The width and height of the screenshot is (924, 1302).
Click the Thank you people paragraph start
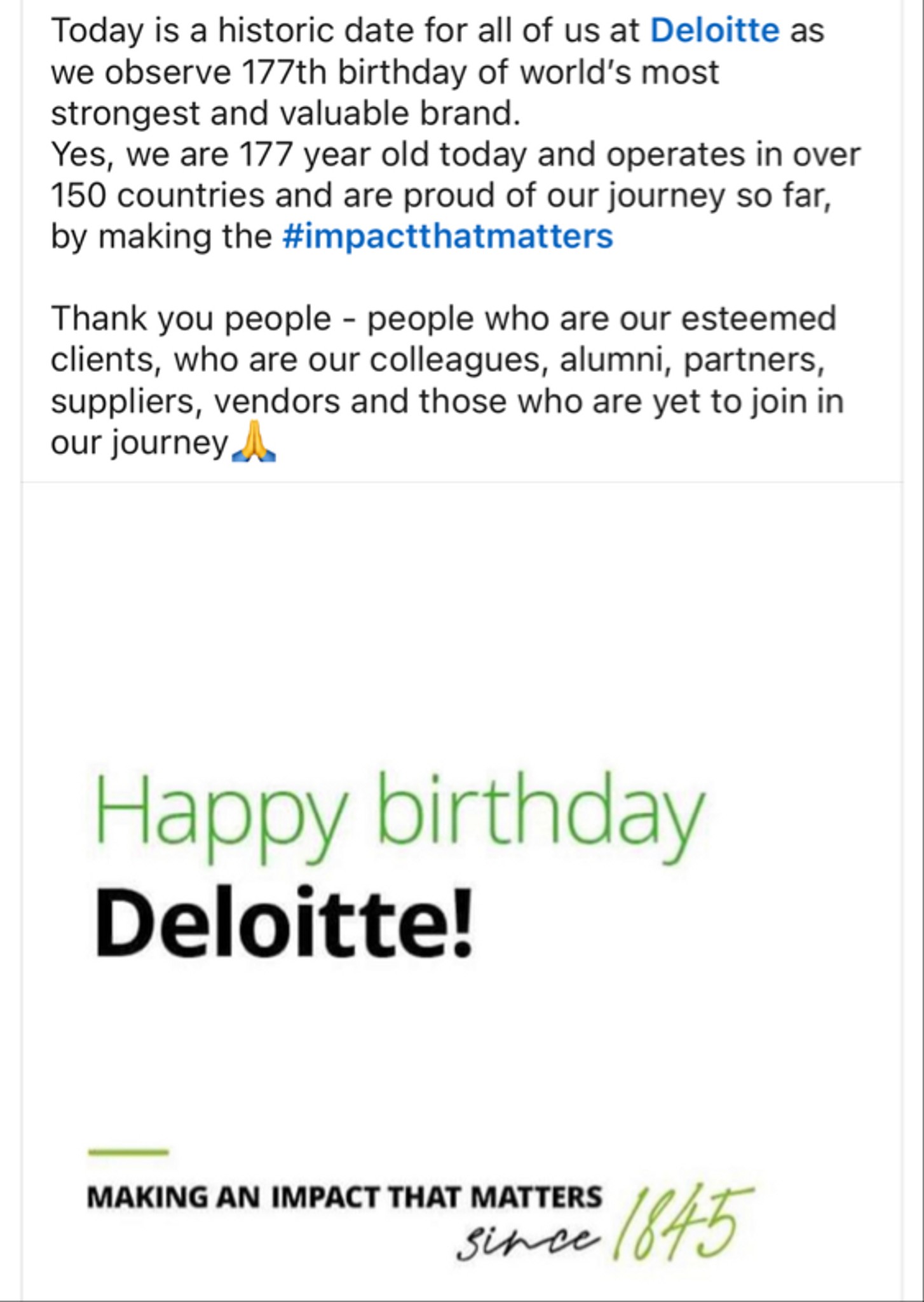[x=191, y=319]
